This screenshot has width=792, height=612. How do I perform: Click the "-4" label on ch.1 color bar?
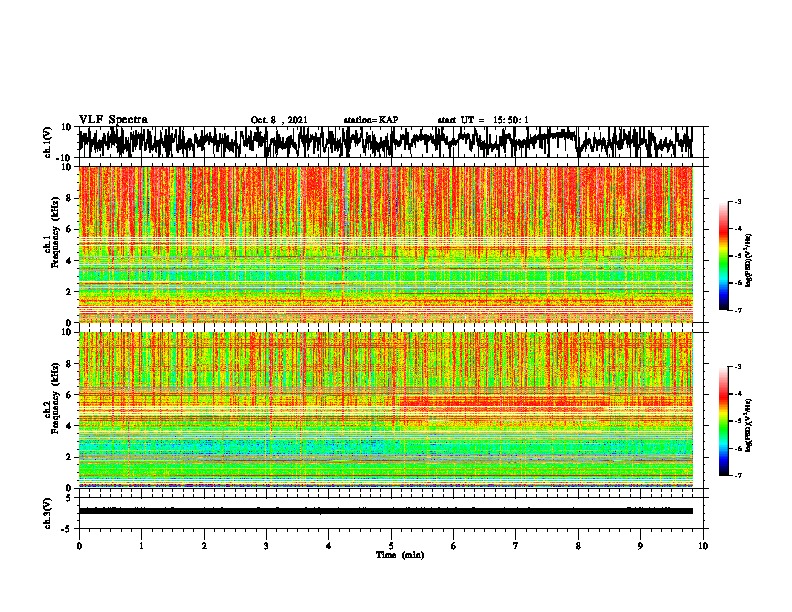pyautogui.click(x=738, y=229)
